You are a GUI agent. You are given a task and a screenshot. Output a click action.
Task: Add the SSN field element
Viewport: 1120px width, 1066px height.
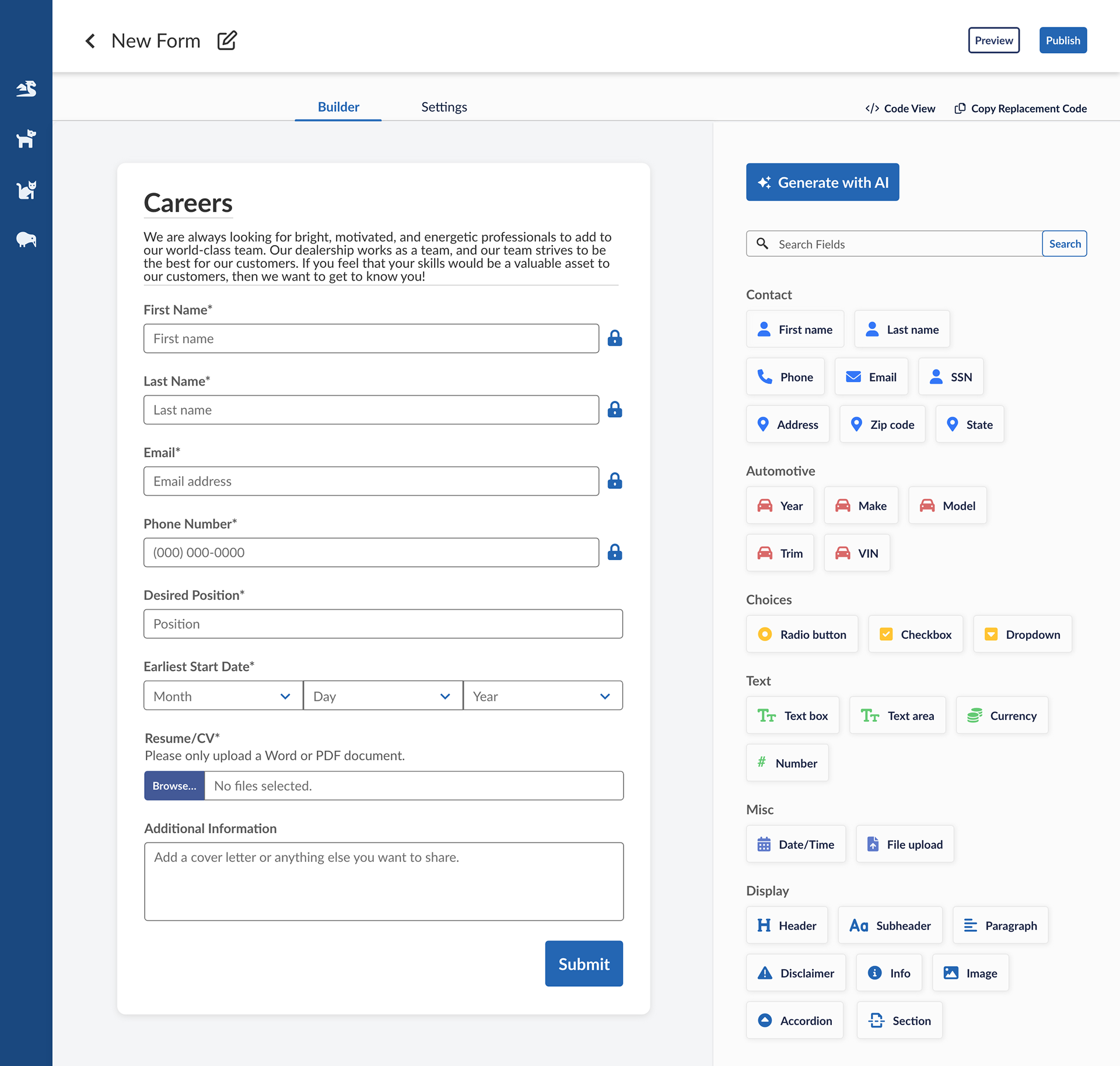pos(950,377)
